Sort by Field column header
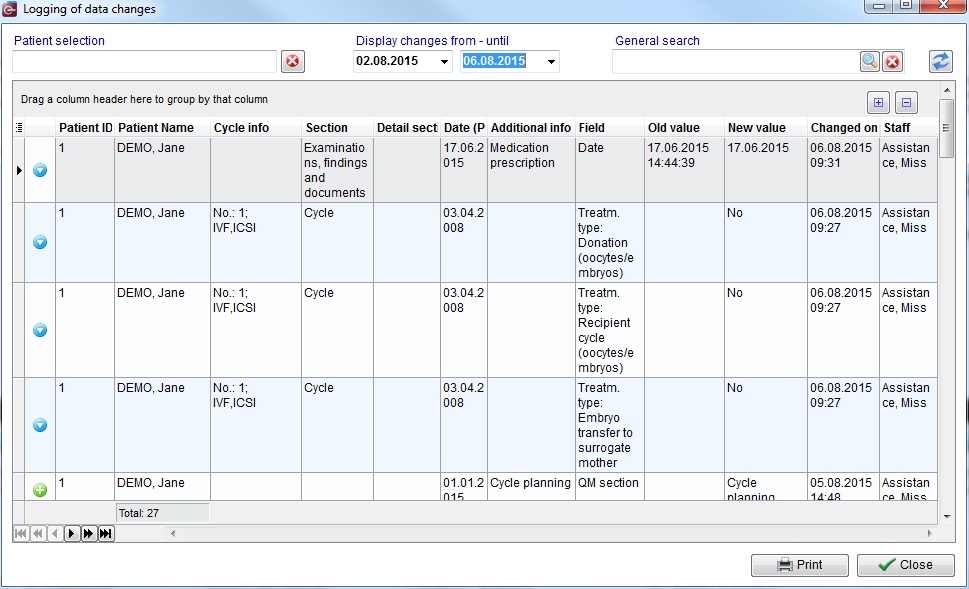 coord(610,128)
